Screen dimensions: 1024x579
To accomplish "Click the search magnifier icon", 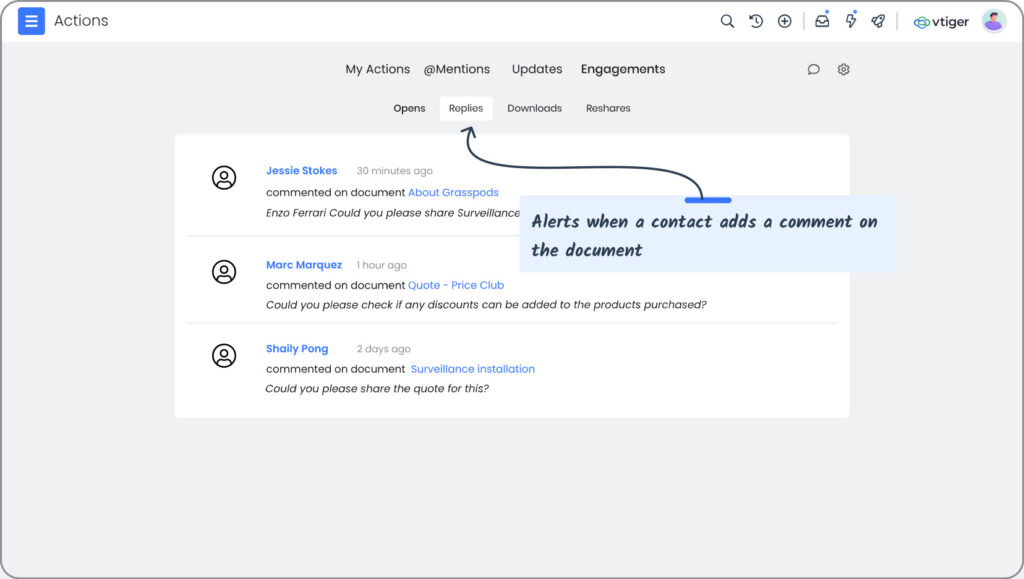I will [x=727, y=22].
